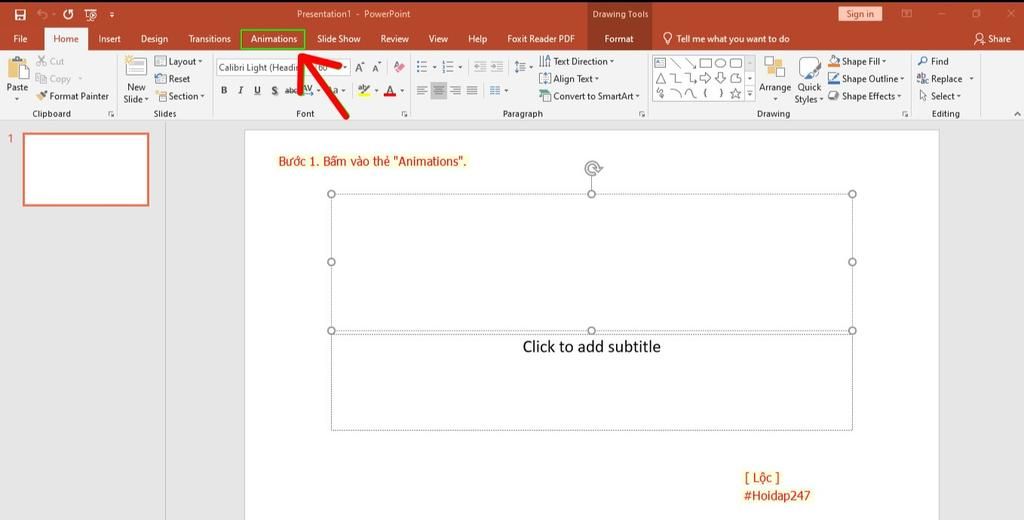Click the Clear All Formatting icon
Screen dimensions: 1024x520
coord(399,67)
